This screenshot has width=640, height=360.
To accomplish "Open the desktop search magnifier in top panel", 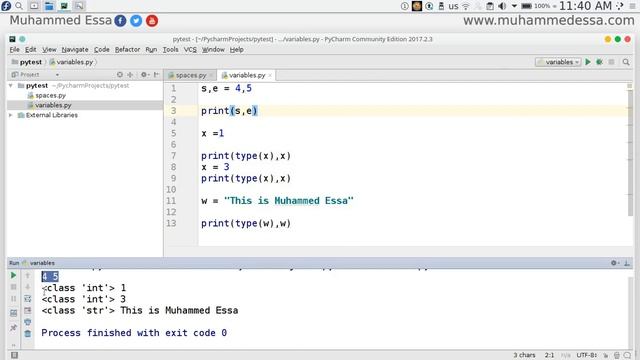I will [19, 6].
